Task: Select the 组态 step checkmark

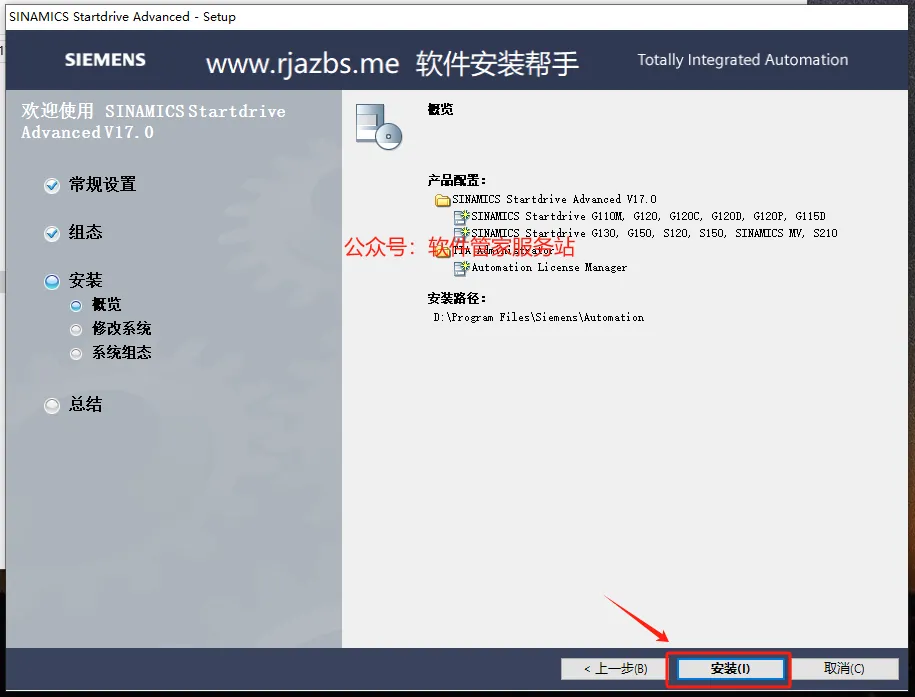Action: [52, 234]
